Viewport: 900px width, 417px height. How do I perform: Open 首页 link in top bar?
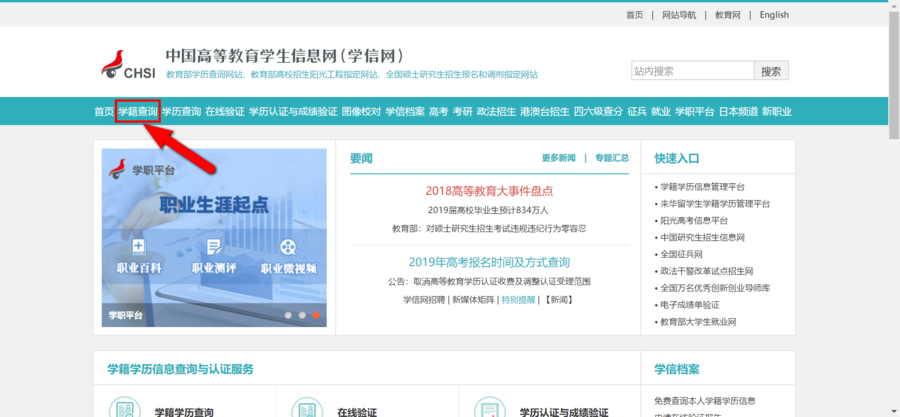(635, 15)
